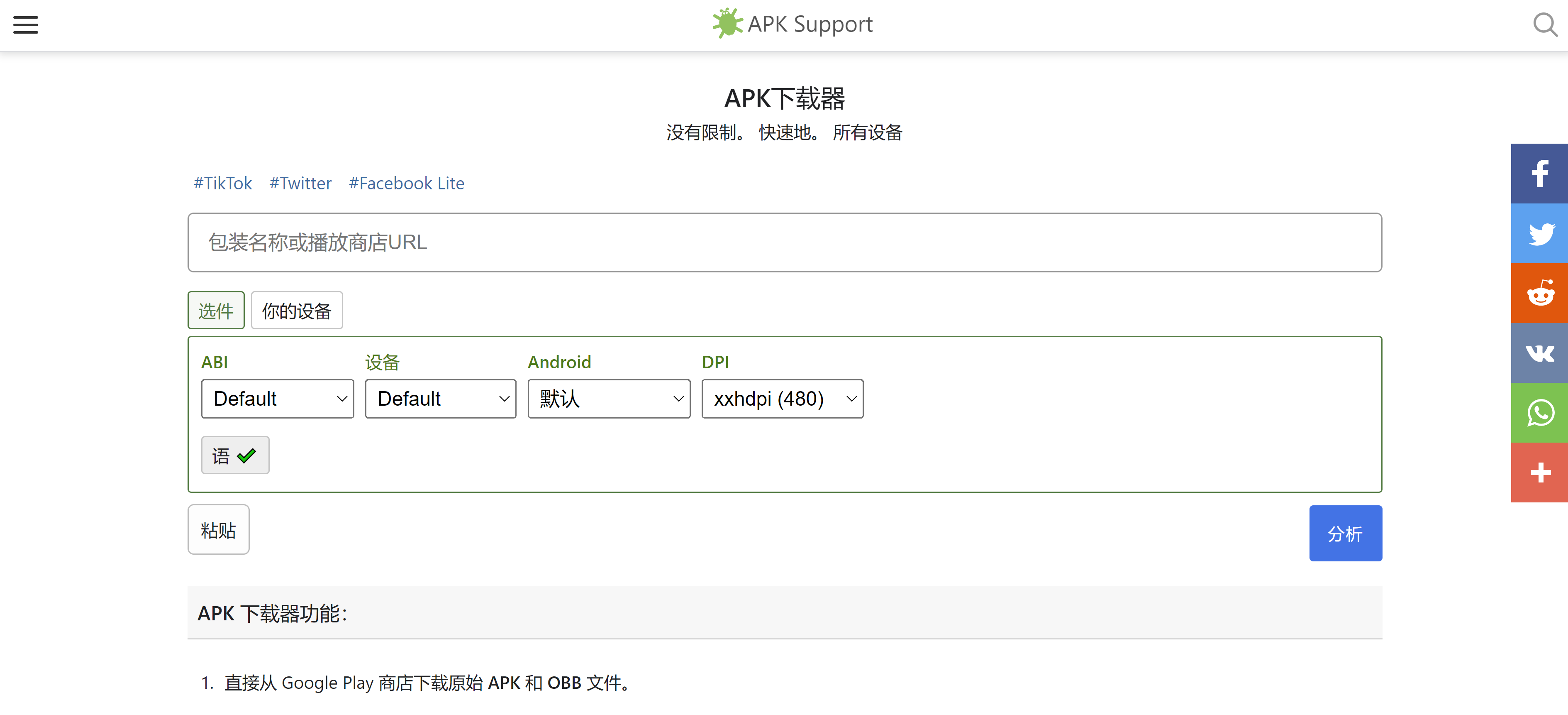1568x715 pixels.
Task: Click the 粘贴 paste button
Action: coord(219,530)
